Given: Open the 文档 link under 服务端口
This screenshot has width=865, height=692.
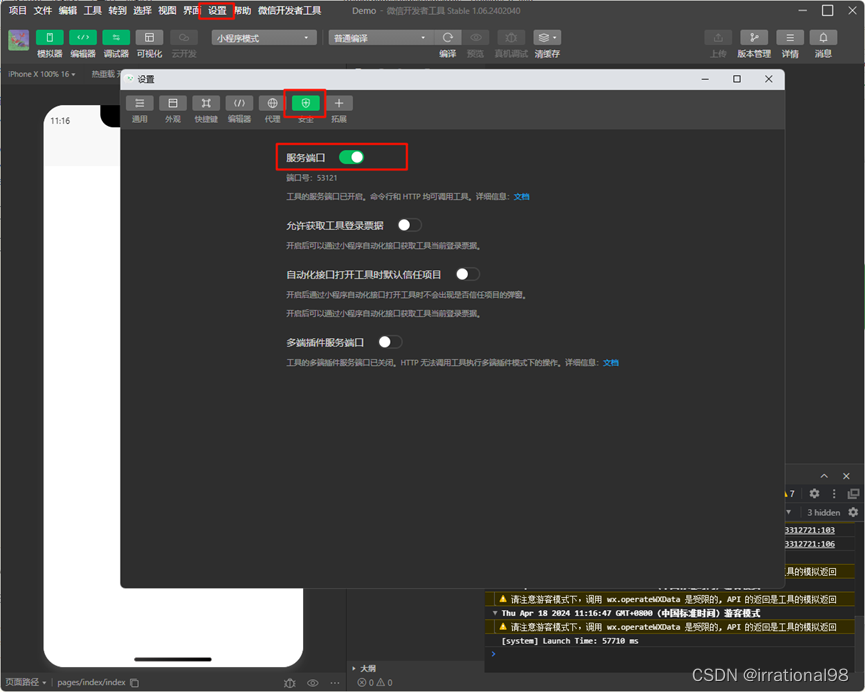Looking at the screenshot, I should 521,196.
